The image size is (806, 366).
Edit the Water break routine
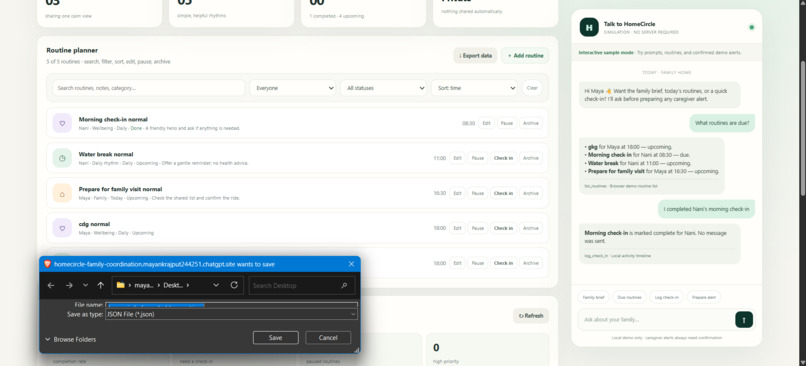click(457, 158)
